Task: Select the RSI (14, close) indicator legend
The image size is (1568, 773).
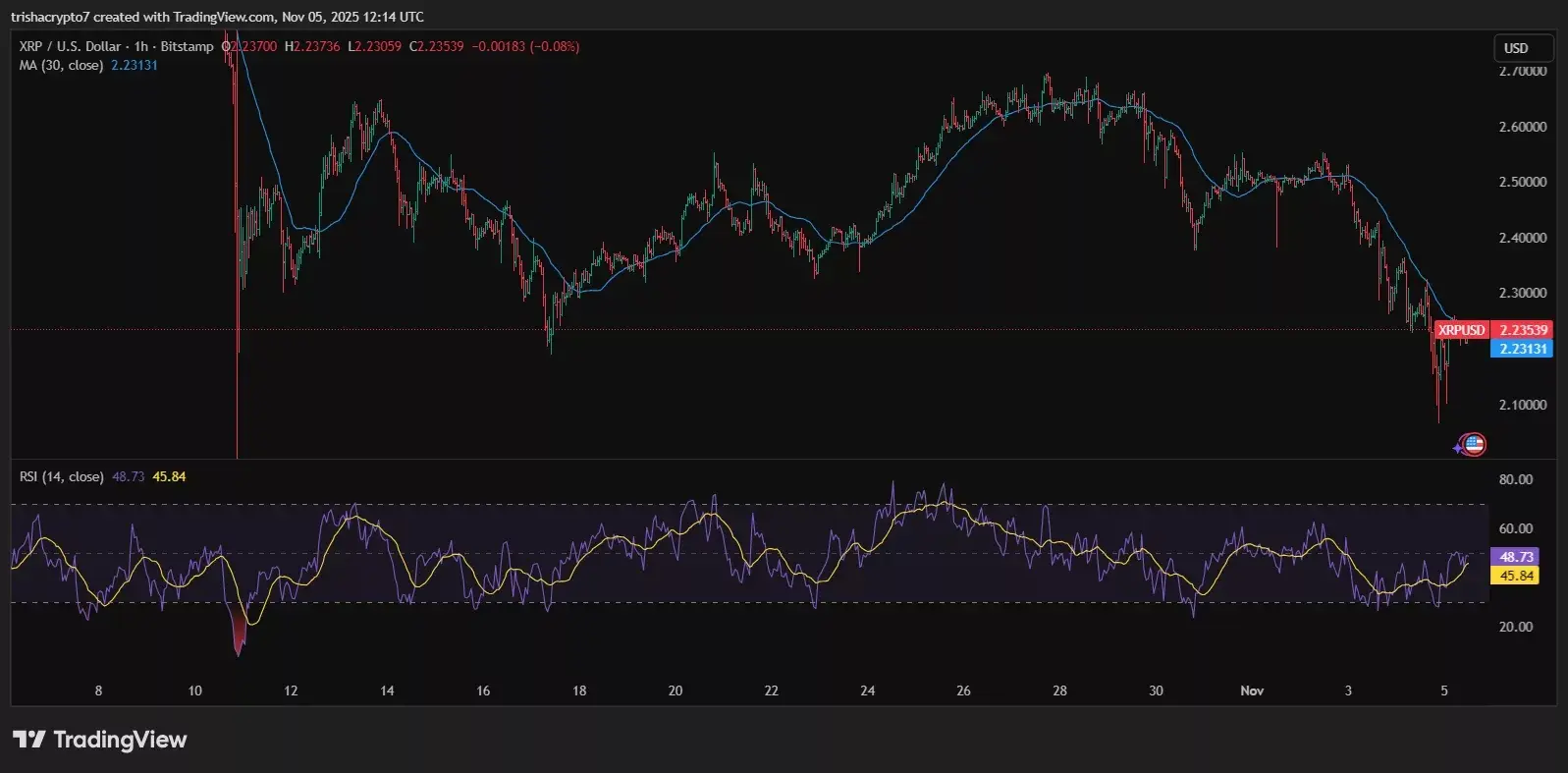Action: pyautogui.click(x=61, y=476)
